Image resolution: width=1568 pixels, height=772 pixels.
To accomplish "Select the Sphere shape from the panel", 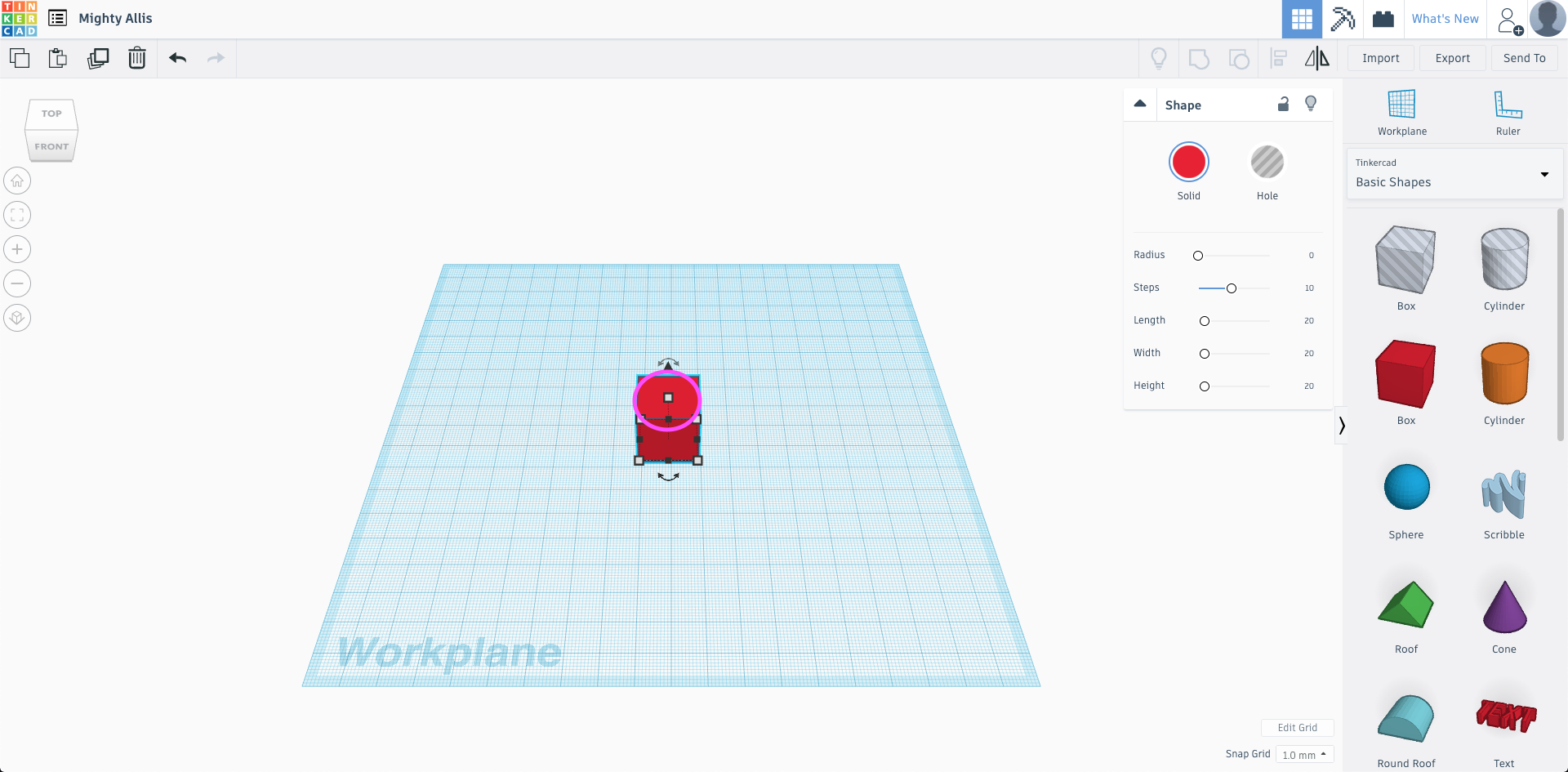I will (x=1405, y=487).
